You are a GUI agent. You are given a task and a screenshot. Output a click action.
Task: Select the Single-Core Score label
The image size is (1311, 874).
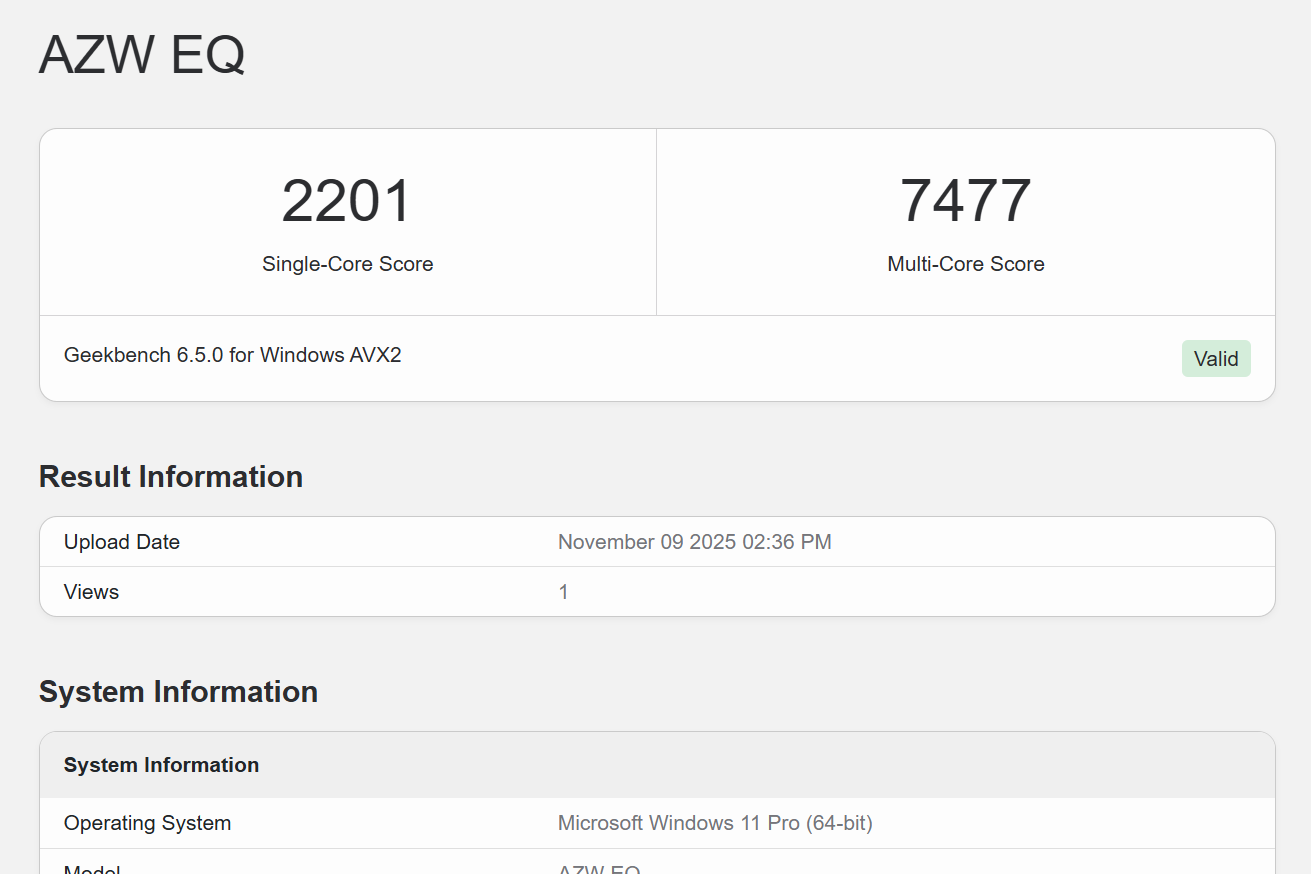tap(347, 264)
